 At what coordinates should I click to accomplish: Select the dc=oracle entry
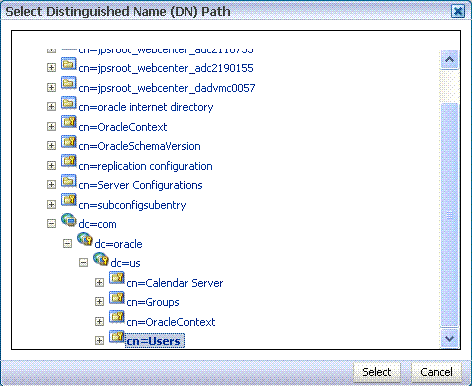(x=119, y=244)
